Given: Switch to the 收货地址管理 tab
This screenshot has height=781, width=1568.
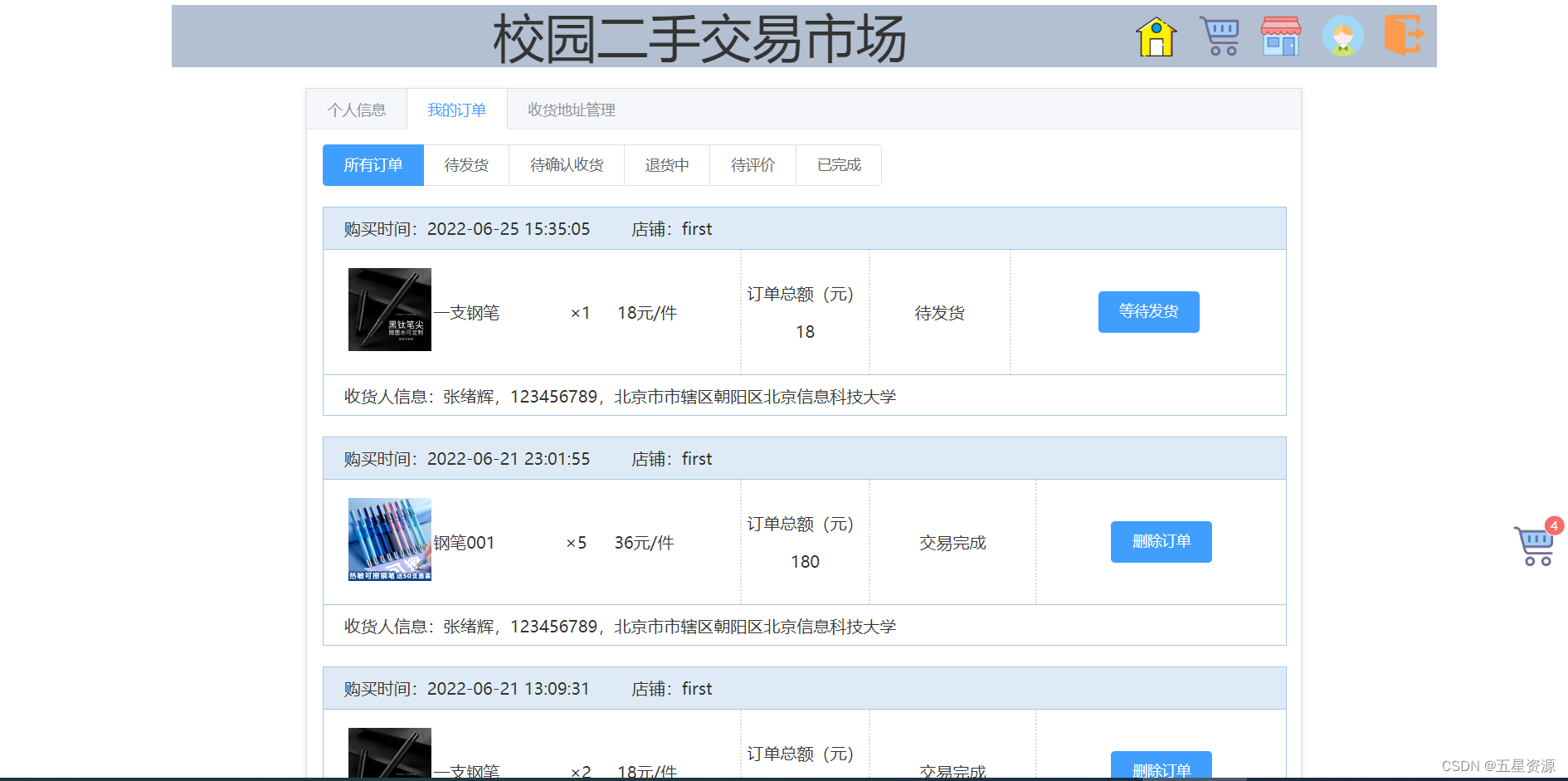Looking at the screenshot, I should (x=570, y=109).
